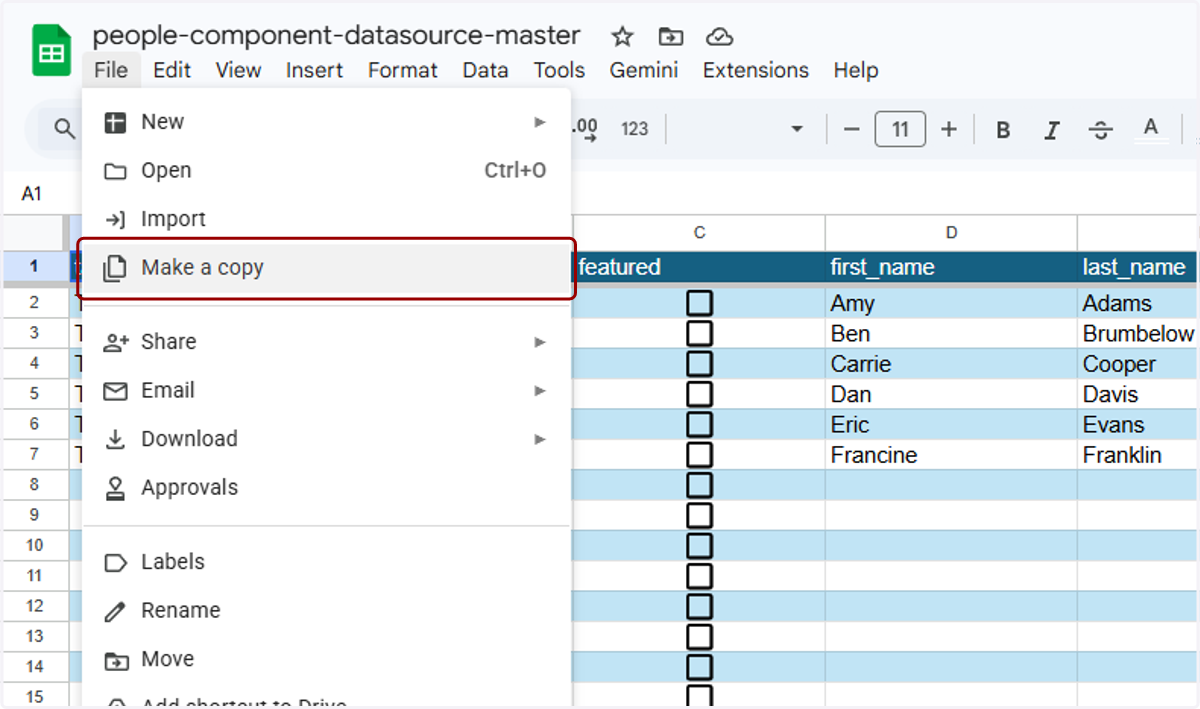Increase decimal places toolbar button

584,129
